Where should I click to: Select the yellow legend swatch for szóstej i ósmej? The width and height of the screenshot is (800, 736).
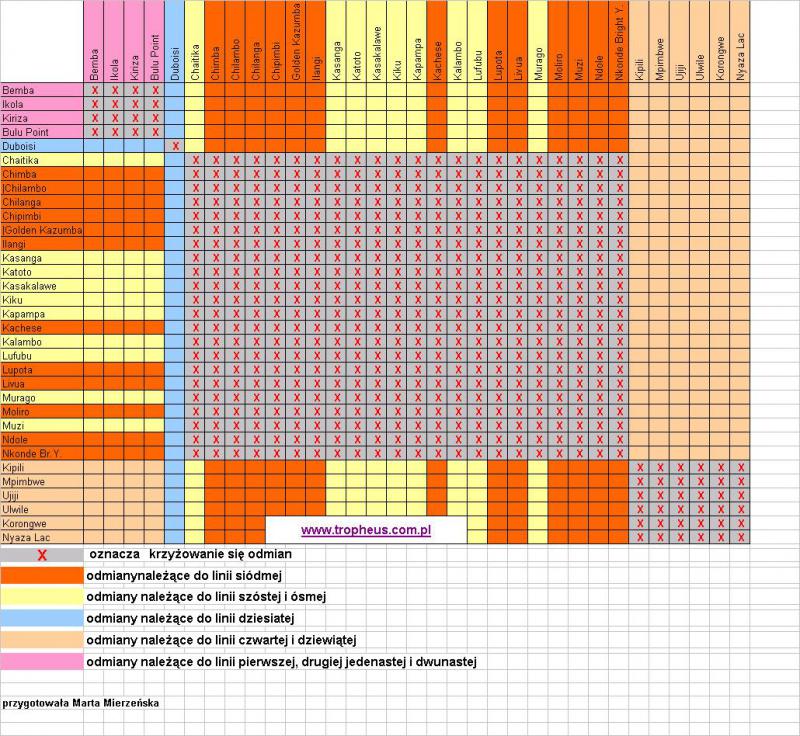(x=41, y=597)
